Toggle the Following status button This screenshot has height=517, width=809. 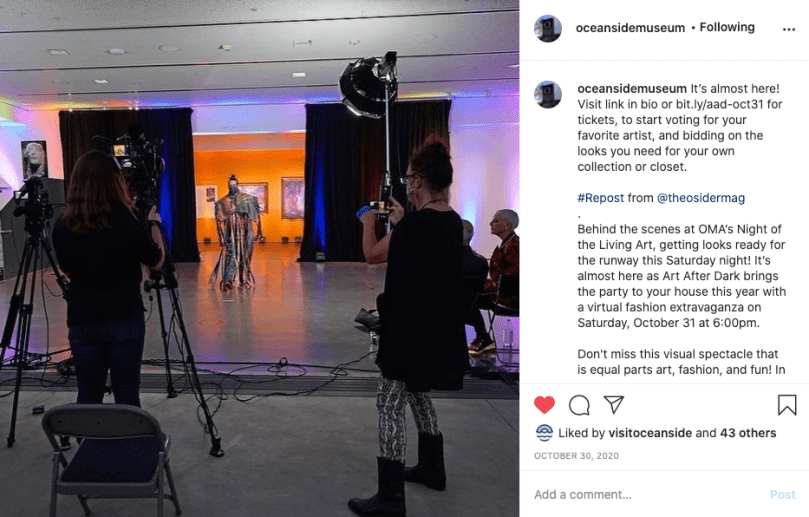click(727, 27)
